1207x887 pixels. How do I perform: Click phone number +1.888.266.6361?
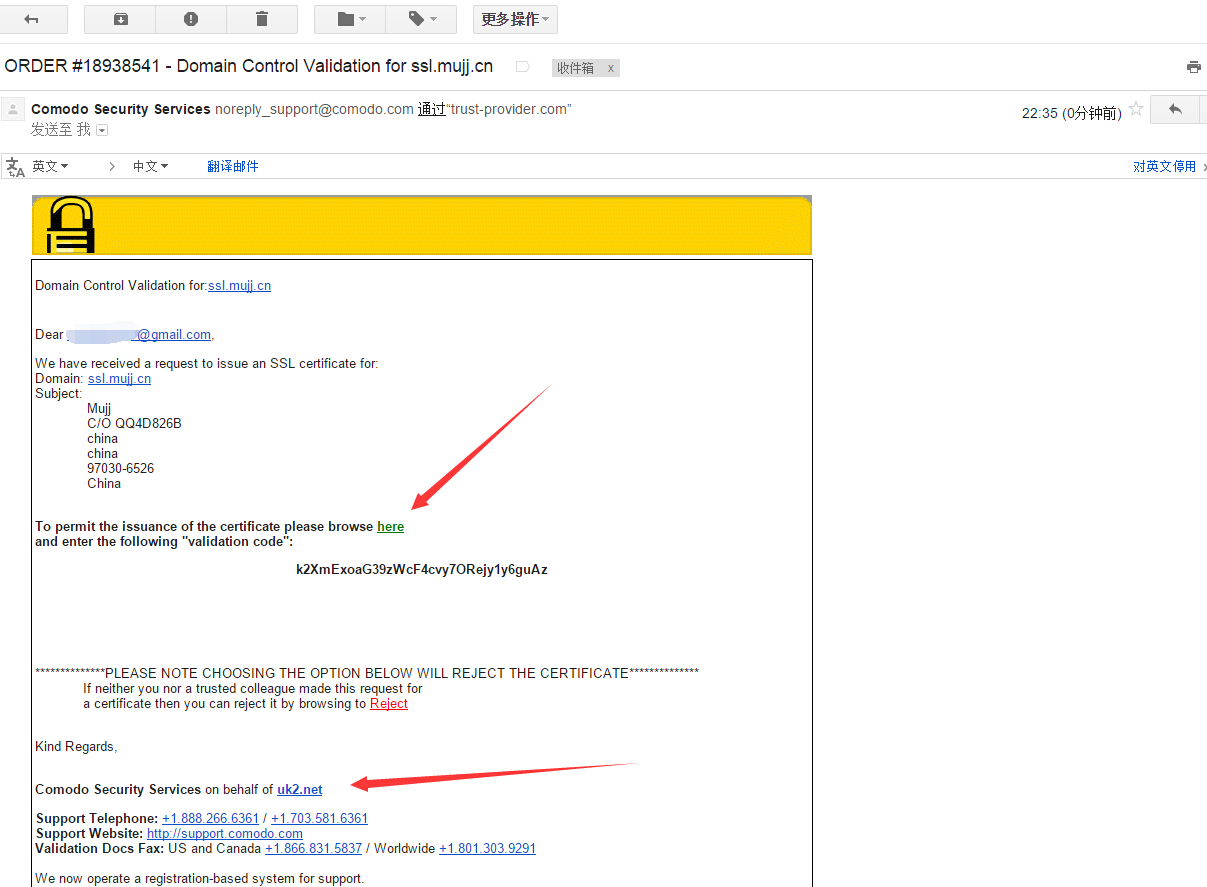tap(210, 818)
